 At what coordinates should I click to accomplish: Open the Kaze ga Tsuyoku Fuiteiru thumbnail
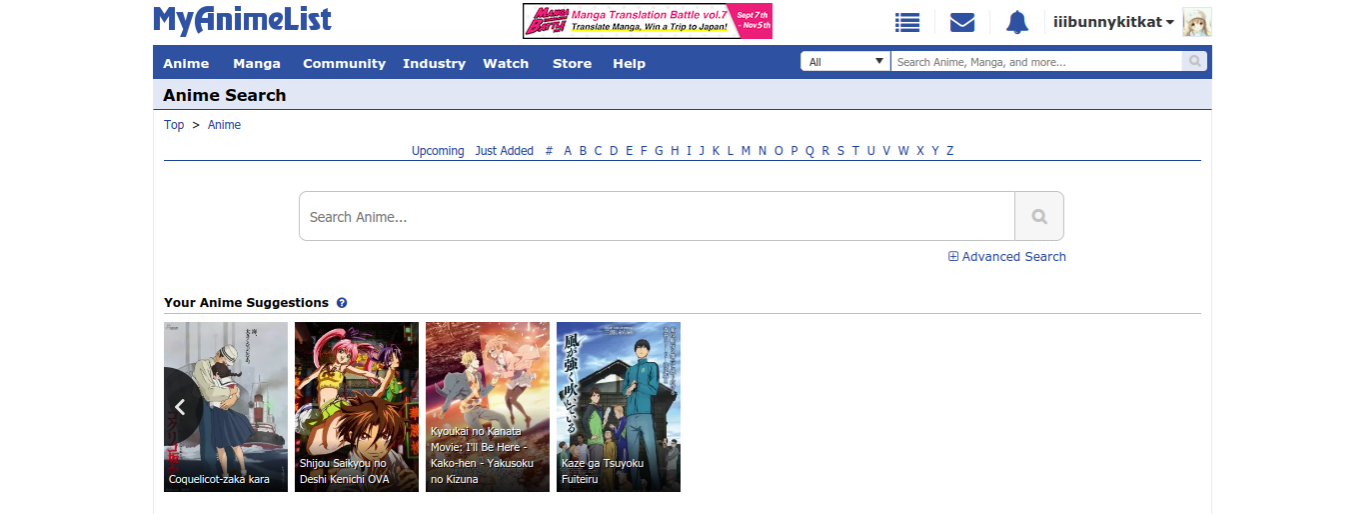point(618,407)
